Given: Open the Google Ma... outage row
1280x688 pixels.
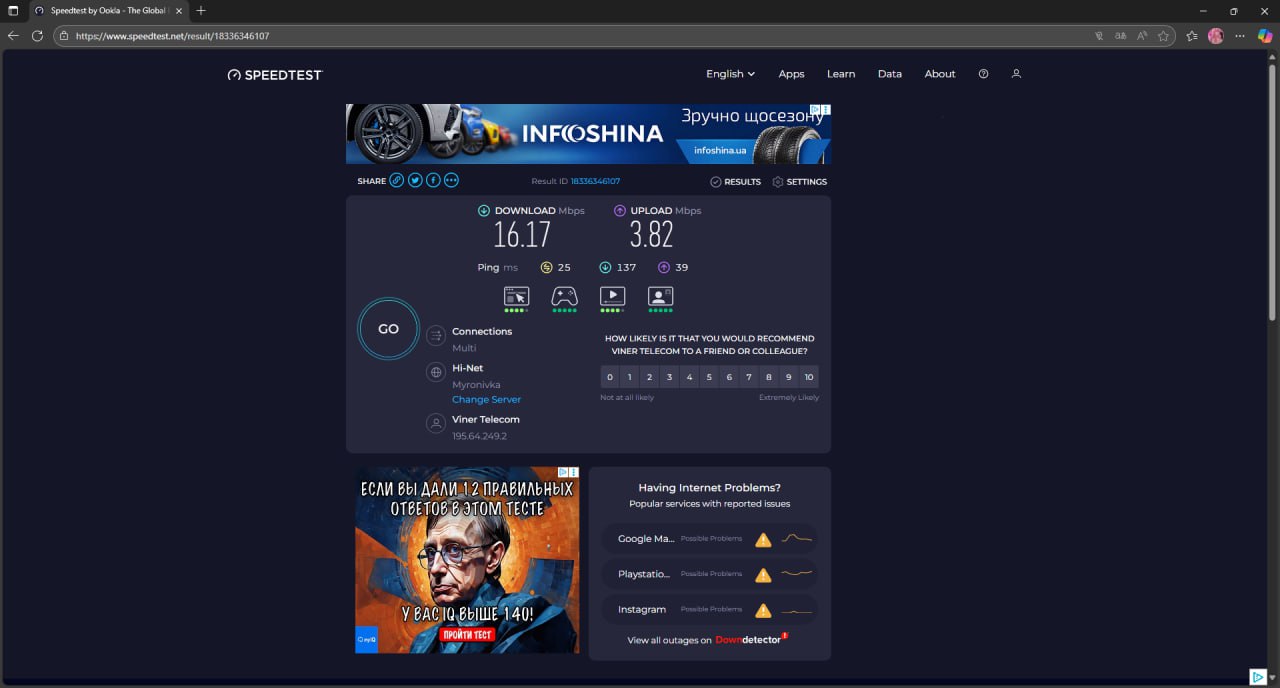Looking at the screenshot, I should click(x=710, y=539).
